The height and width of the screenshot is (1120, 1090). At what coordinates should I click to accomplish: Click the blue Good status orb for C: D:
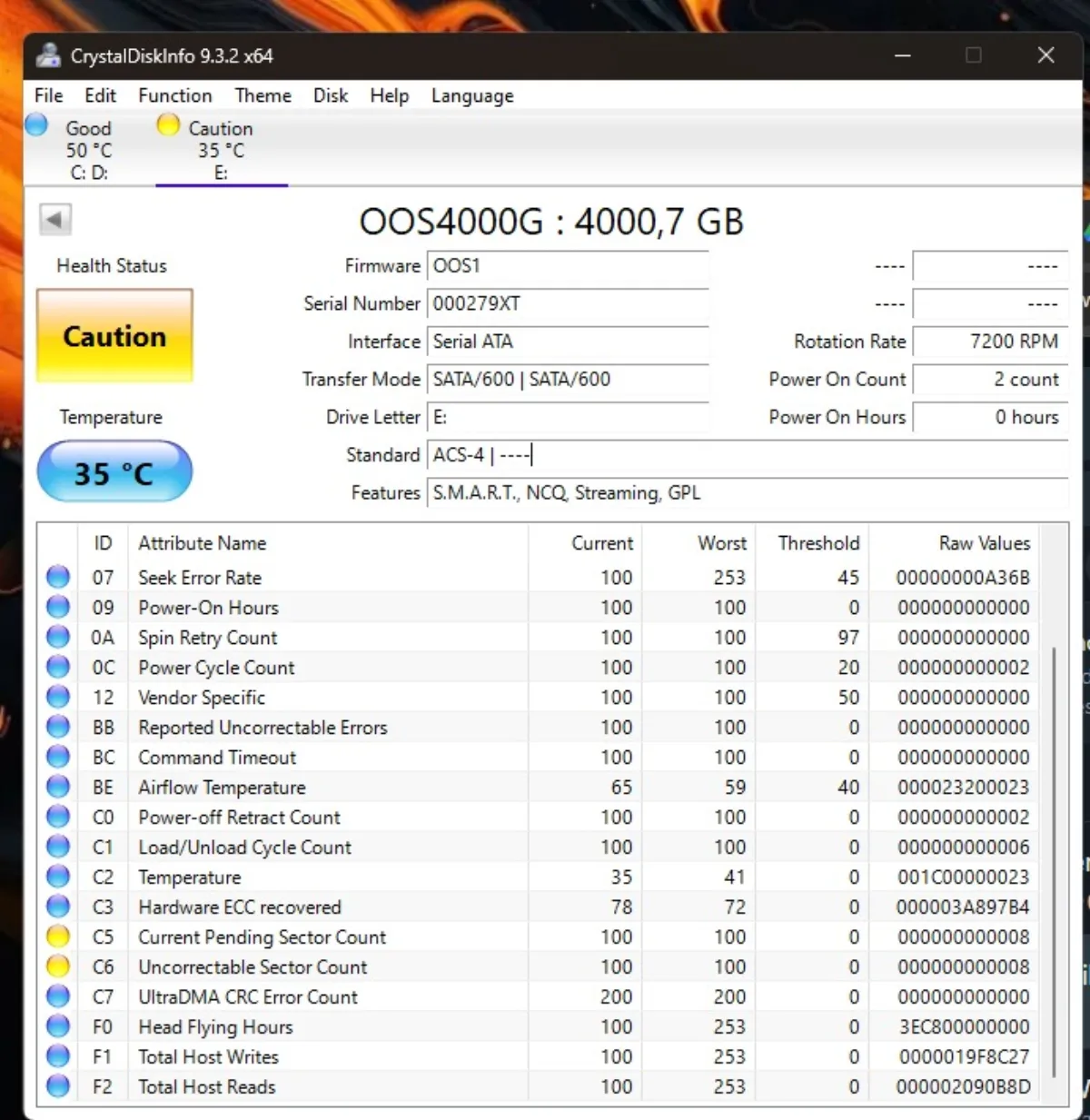pyautogui.click(x=36, y=124)
